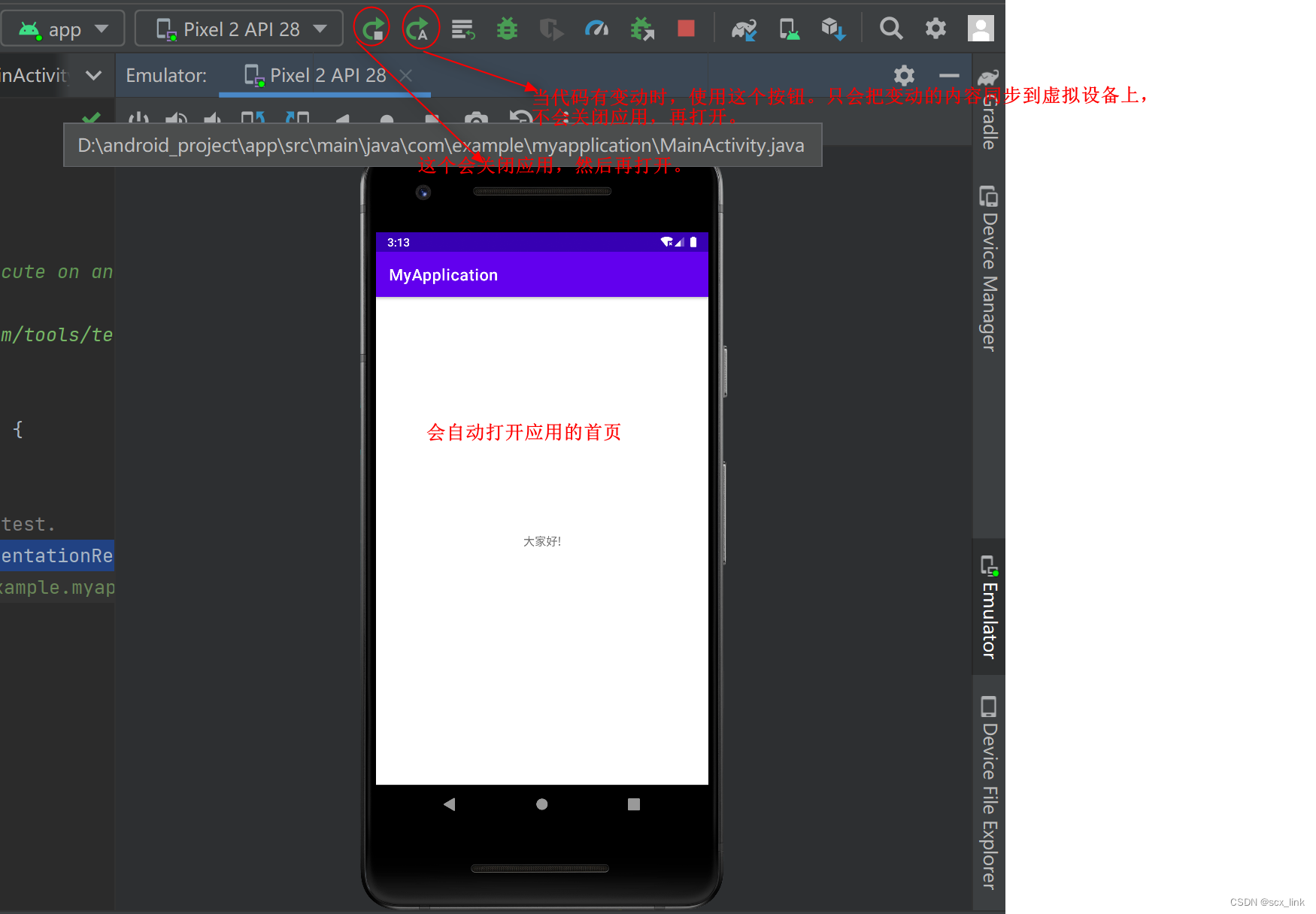Attach debugger to Android process icon

click(x=642, y=29)
